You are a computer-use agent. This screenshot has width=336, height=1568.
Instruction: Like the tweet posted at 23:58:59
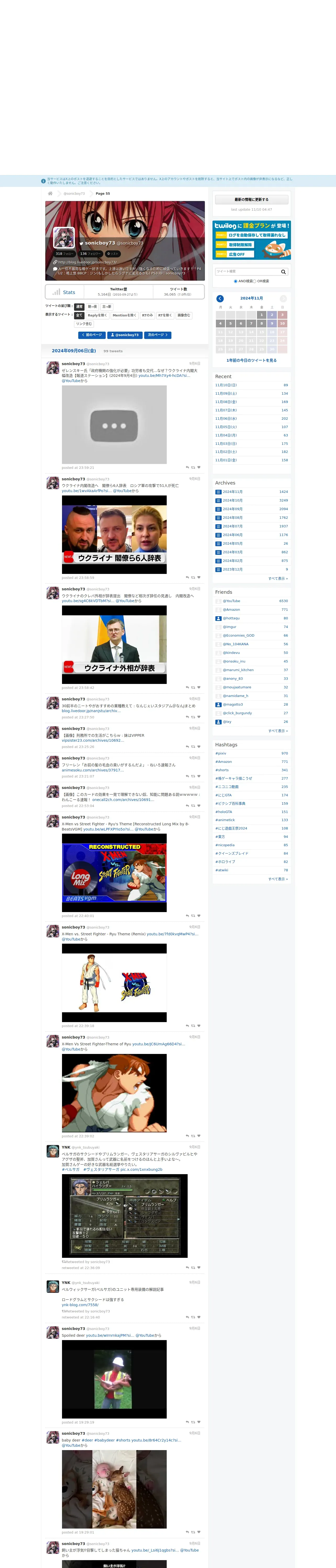tap(199, 578)
